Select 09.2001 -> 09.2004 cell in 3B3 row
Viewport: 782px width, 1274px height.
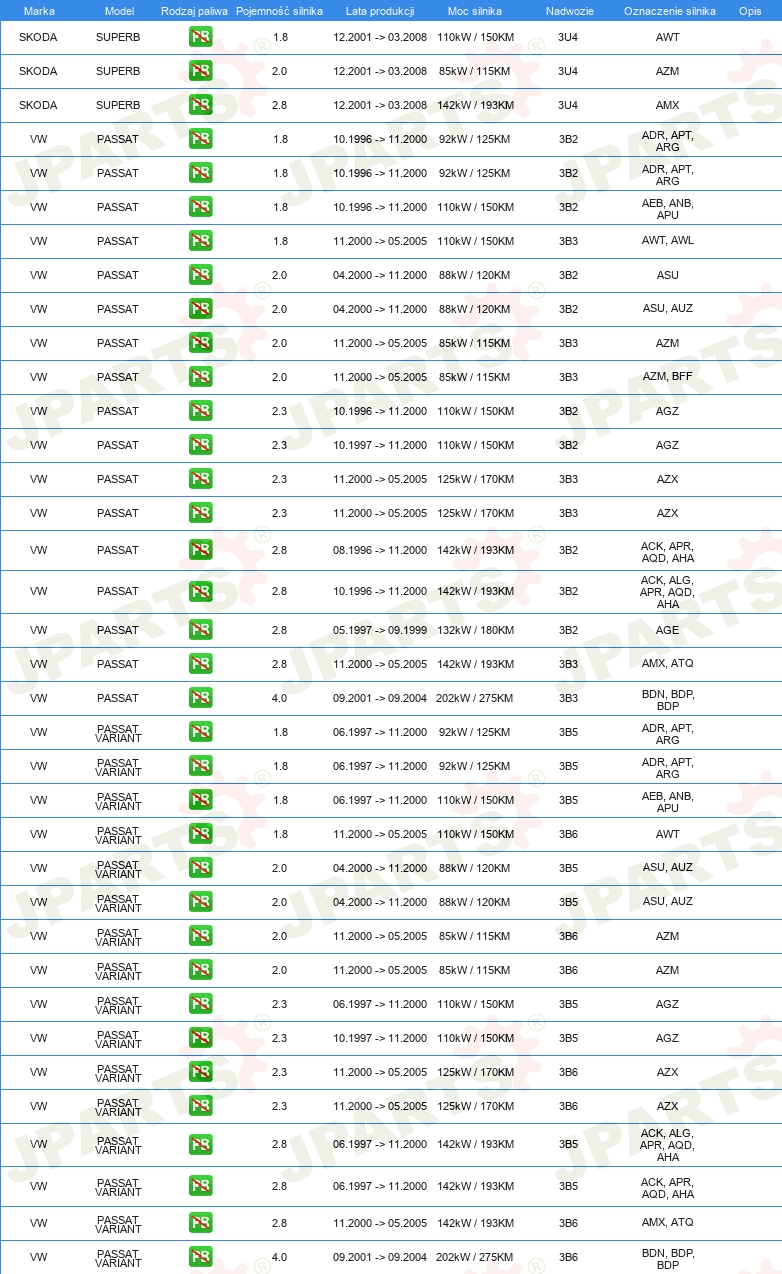coord(380,698)
